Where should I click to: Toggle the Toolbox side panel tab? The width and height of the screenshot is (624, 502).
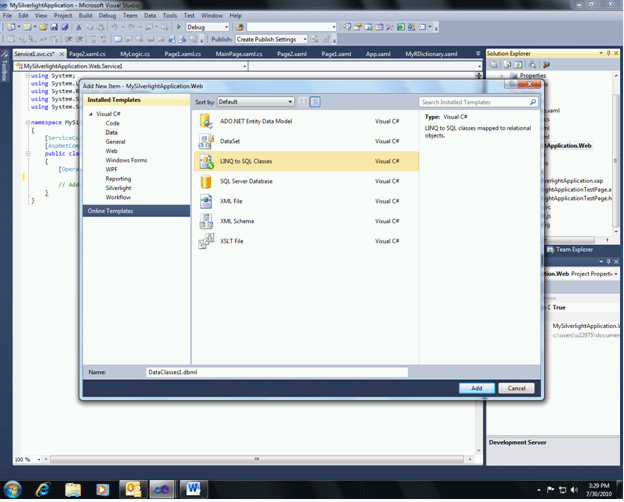click(4, 66)
